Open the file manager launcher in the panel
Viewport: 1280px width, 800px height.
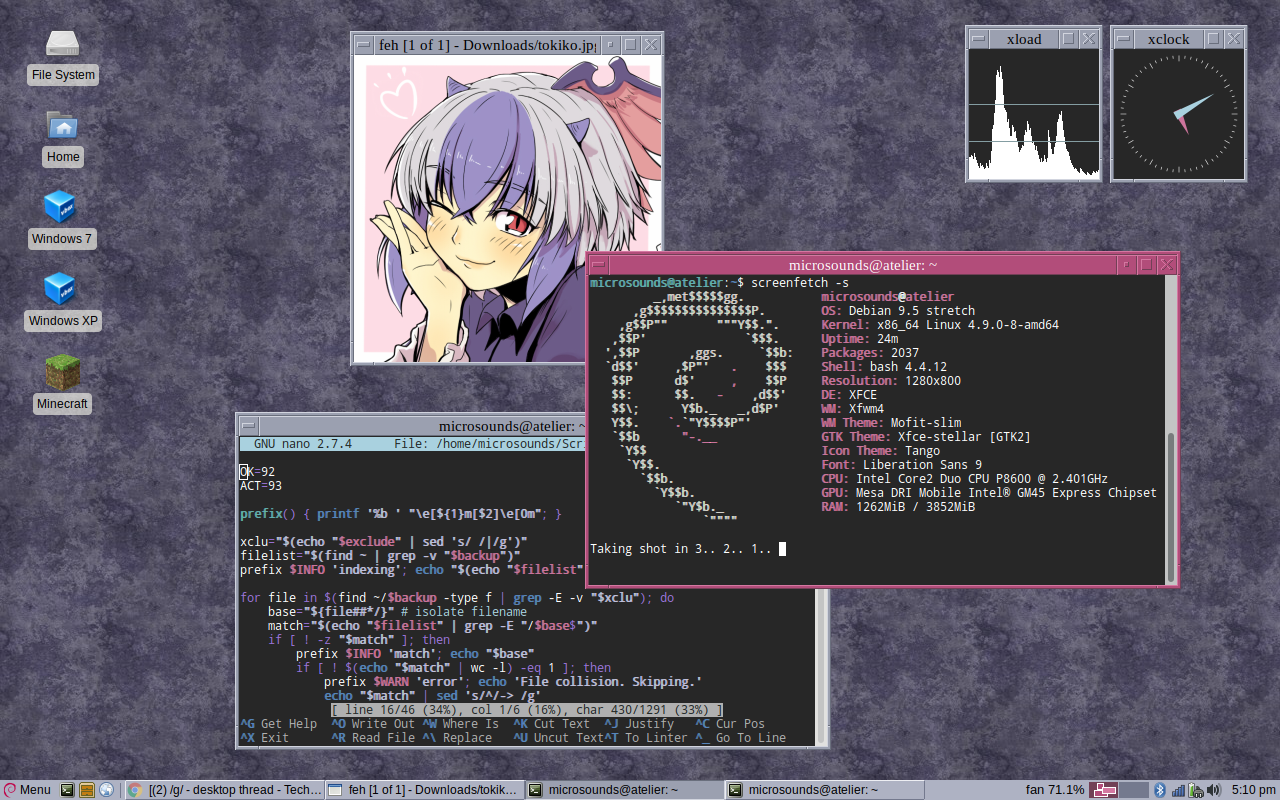coord(87,790)
